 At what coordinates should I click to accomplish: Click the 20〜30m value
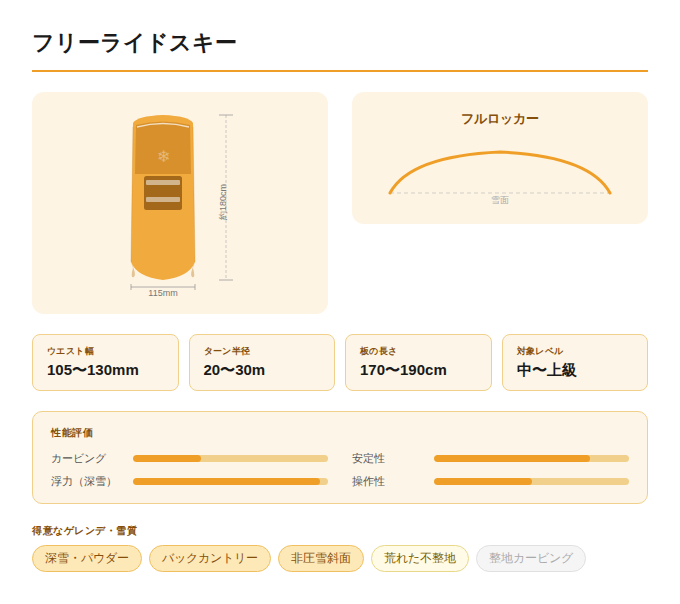click(234, 370)
